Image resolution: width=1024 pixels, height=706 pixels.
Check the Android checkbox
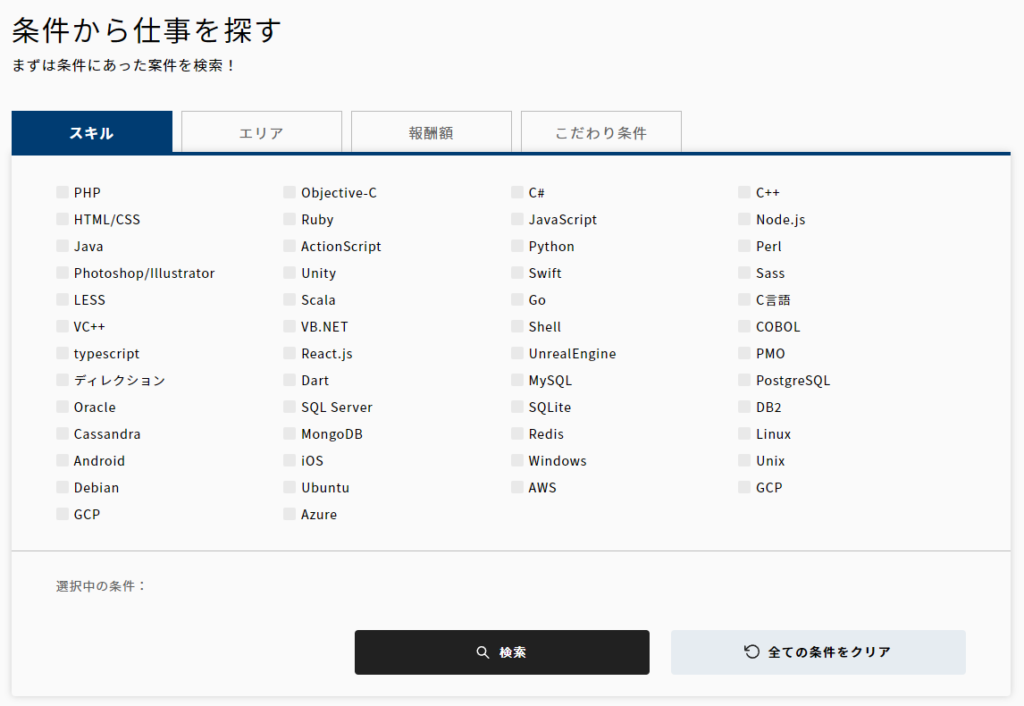point(62,460)
